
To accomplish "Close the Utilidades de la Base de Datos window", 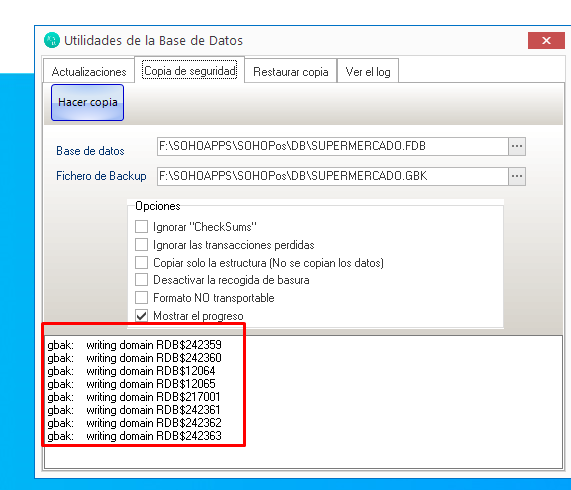I will (x=546, y=40).
